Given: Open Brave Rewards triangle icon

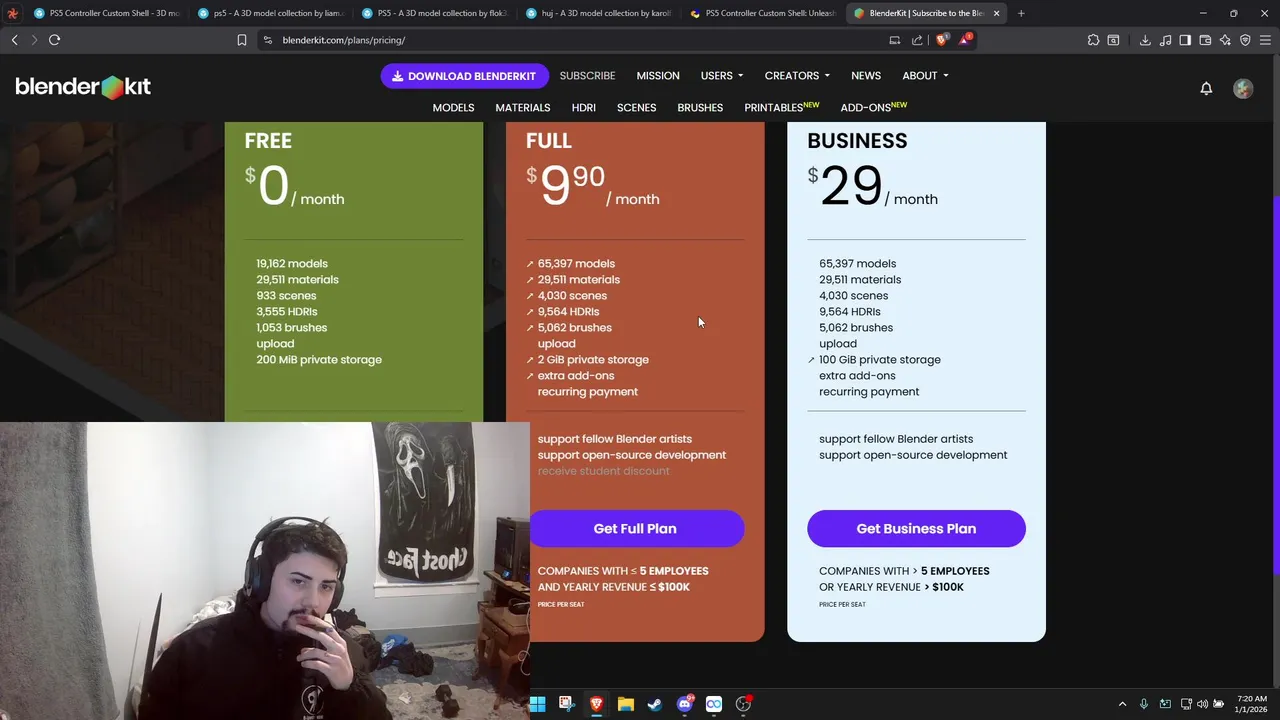Looking at the screenshot, I should [x=964, y=40].
